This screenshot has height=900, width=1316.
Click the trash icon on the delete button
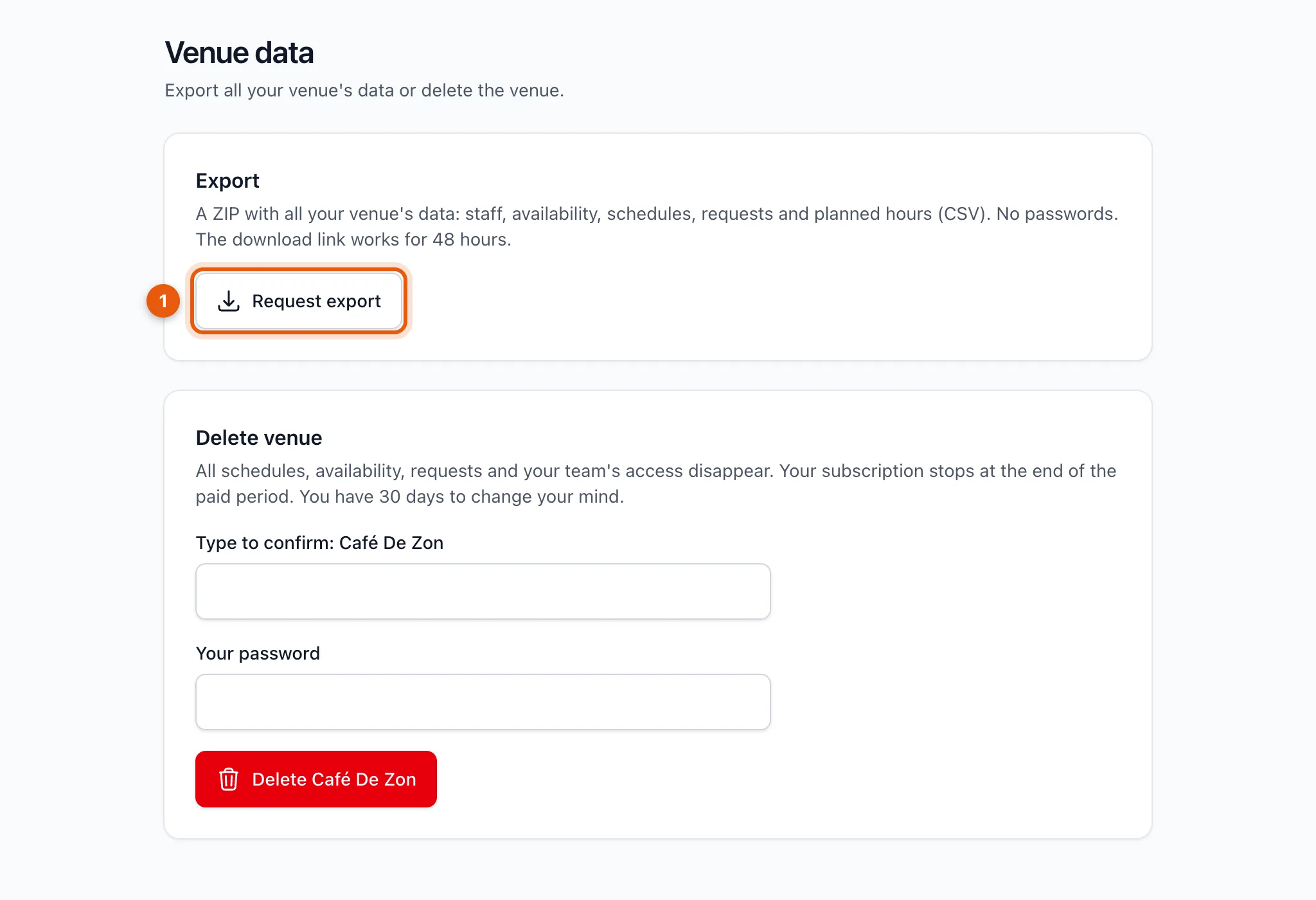click(x=229, y=779)
